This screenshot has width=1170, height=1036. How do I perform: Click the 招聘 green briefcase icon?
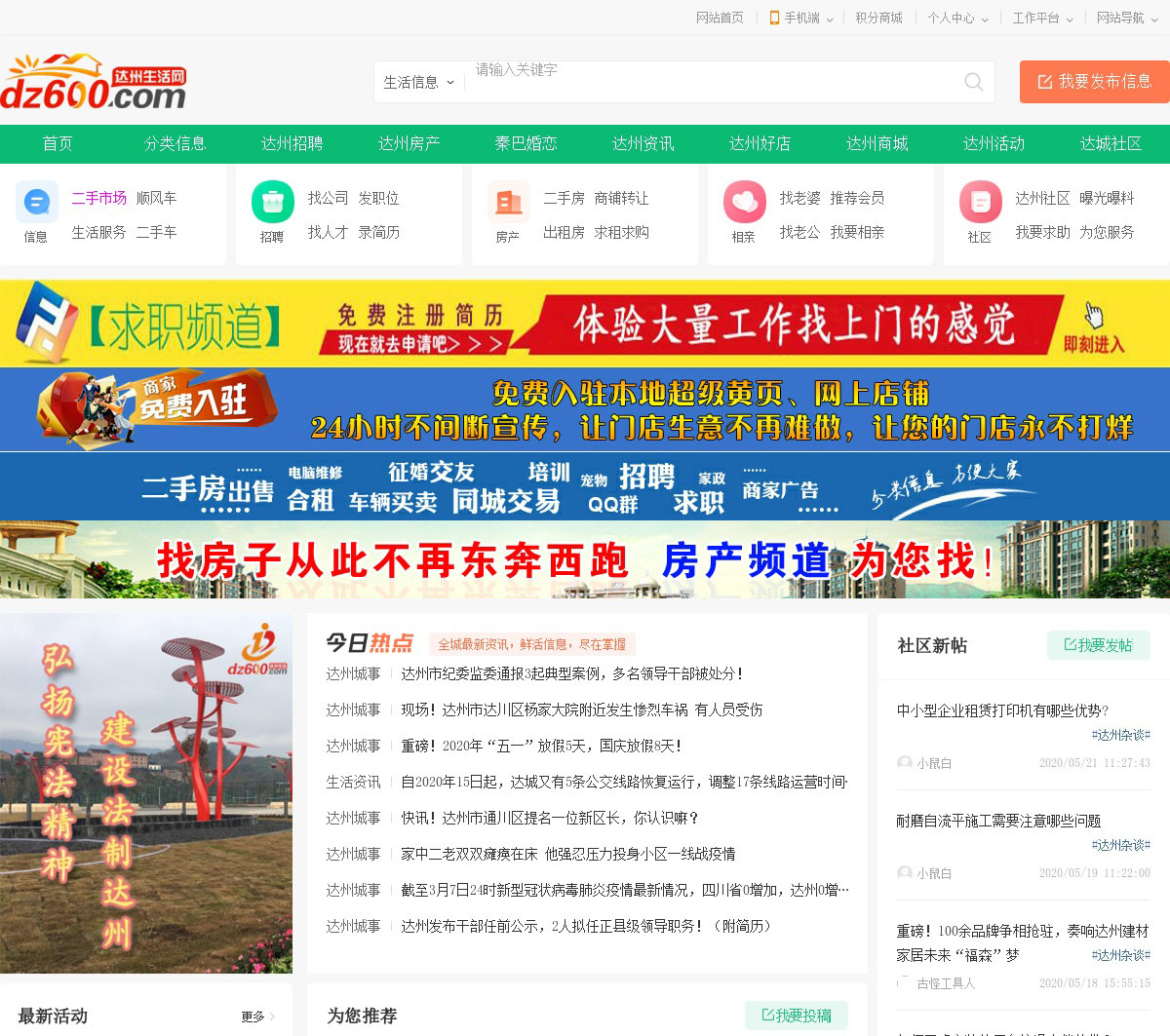point(273,203)
